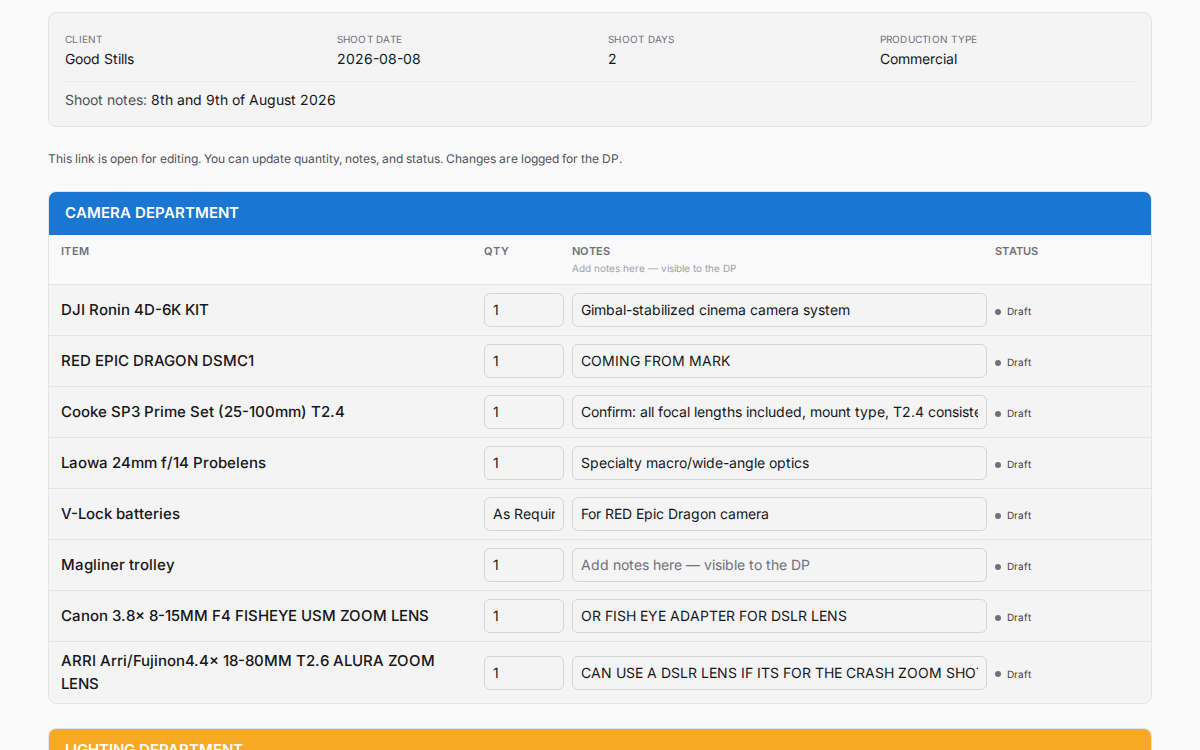
Task: Open status Draft for ARRI Alura zoom lens
Action: 1013,674
